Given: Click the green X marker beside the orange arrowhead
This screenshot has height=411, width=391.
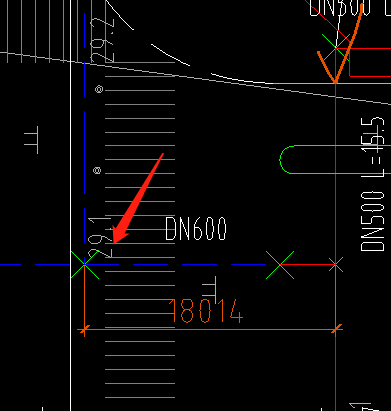Looking at the screenshot, I should pyautogui.click(x=336, y=48).
